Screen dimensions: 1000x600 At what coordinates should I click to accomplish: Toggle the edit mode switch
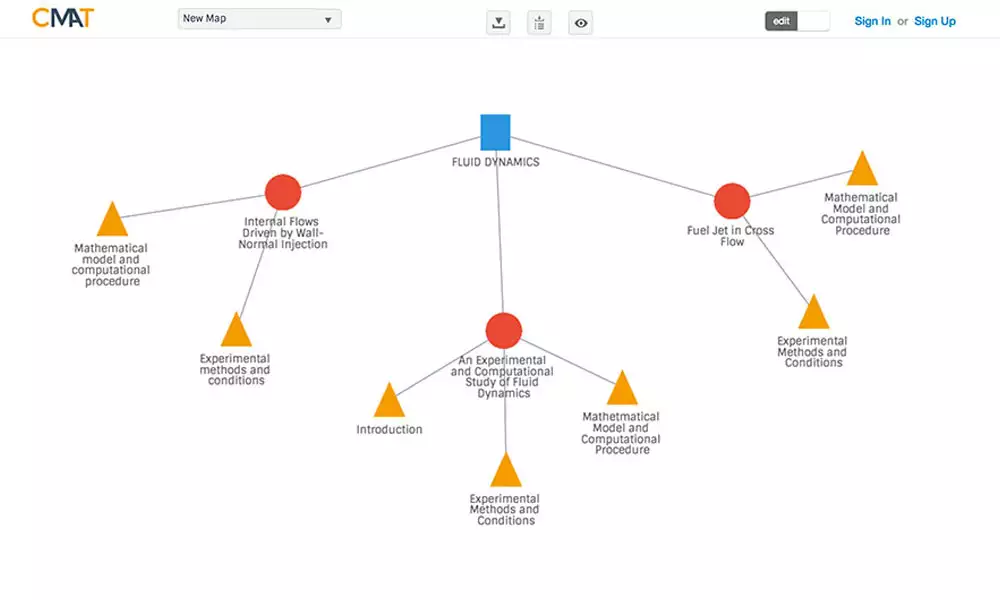click(797, 21)
